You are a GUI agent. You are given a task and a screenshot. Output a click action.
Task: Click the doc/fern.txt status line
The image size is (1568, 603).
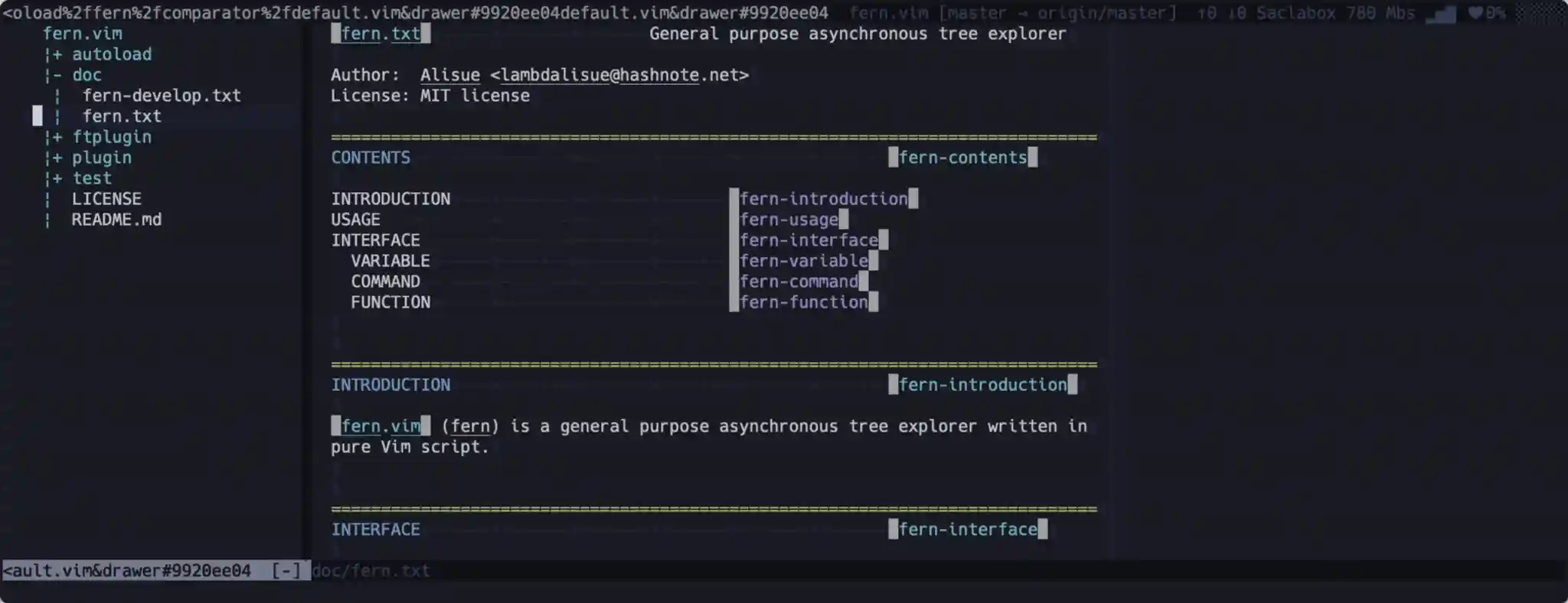click(x=371, y=571)
